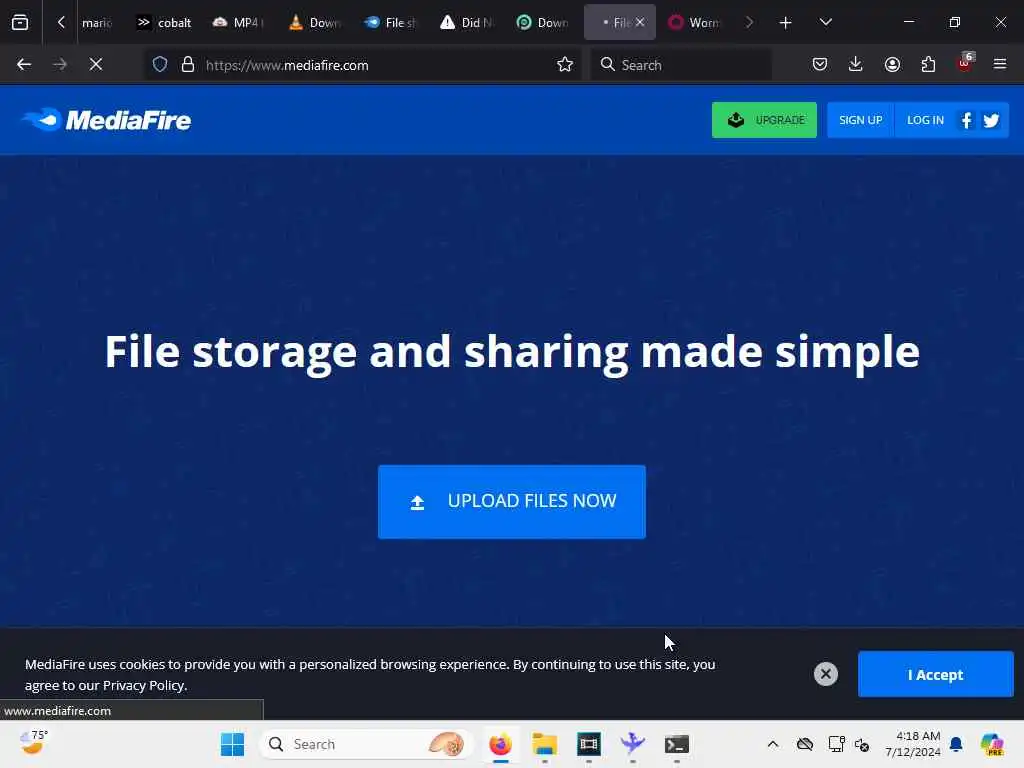Dismiss the cookie banner with X

(x=825, y=674)
